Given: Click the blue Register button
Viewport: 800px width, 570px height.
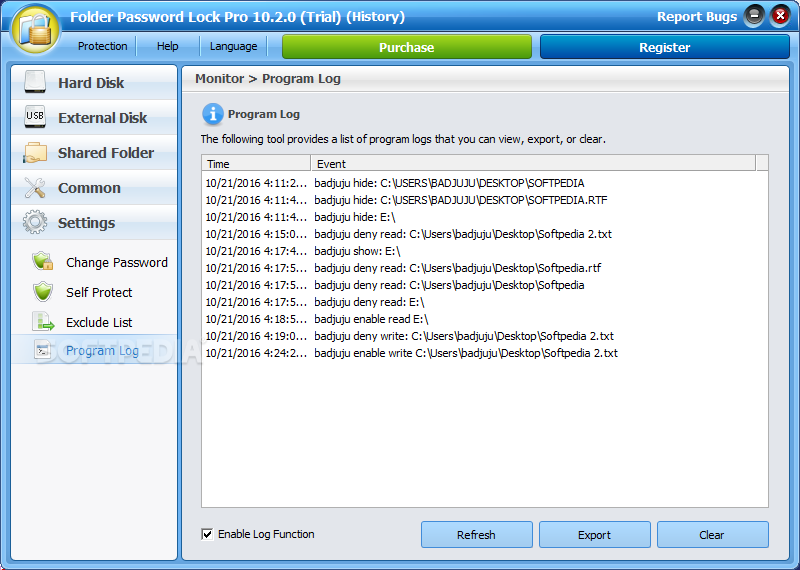Looking at the screenshot, I should pyautogui.click(x=664, y=47).
